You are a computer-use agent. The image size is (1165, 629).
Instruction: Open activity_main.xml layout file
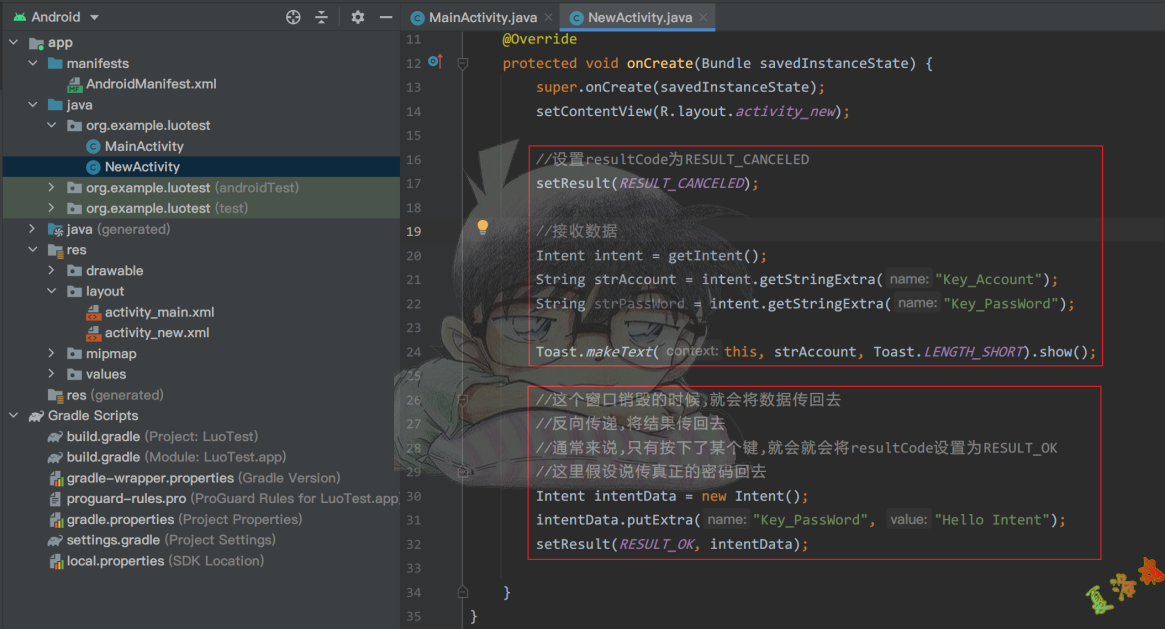[x=159, y=312]
